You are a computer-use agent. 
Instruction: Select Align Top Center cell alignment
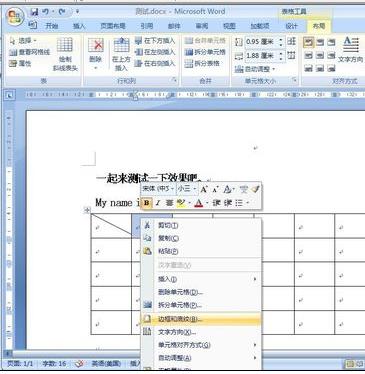(320, 42)
